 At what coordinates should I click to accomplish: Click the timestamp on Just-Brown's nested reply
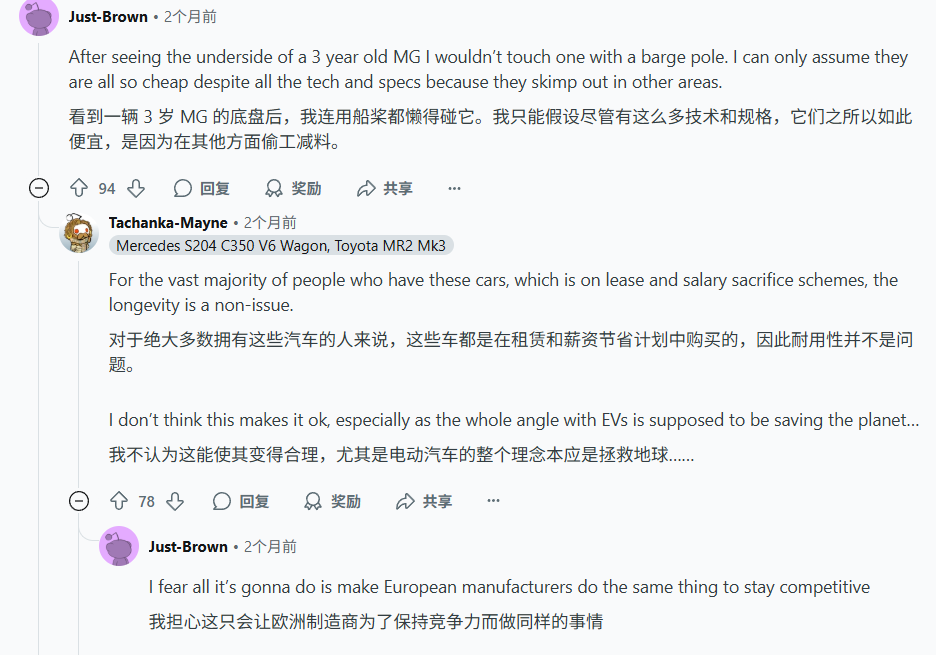[269, 546]
